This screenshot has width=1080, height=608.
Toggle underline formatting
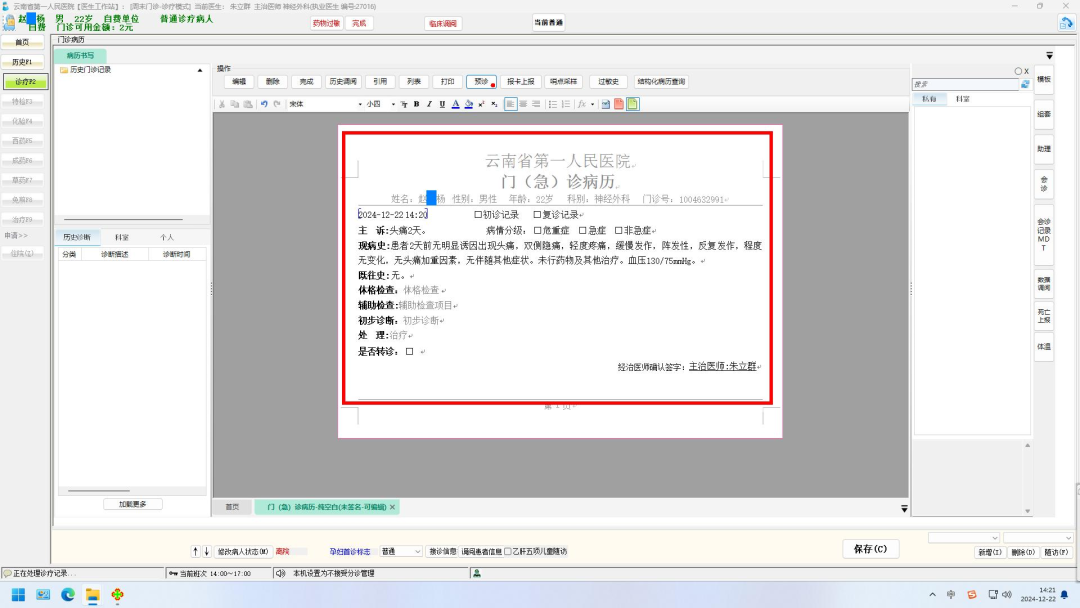click(442, 104)
